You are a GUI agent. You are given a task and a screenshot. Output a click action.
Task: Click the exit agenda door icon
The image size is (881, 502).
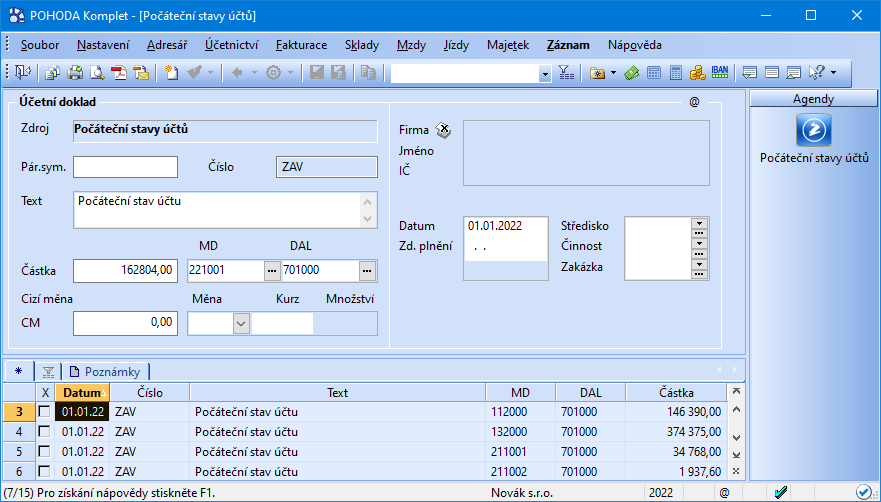point(22,73)
